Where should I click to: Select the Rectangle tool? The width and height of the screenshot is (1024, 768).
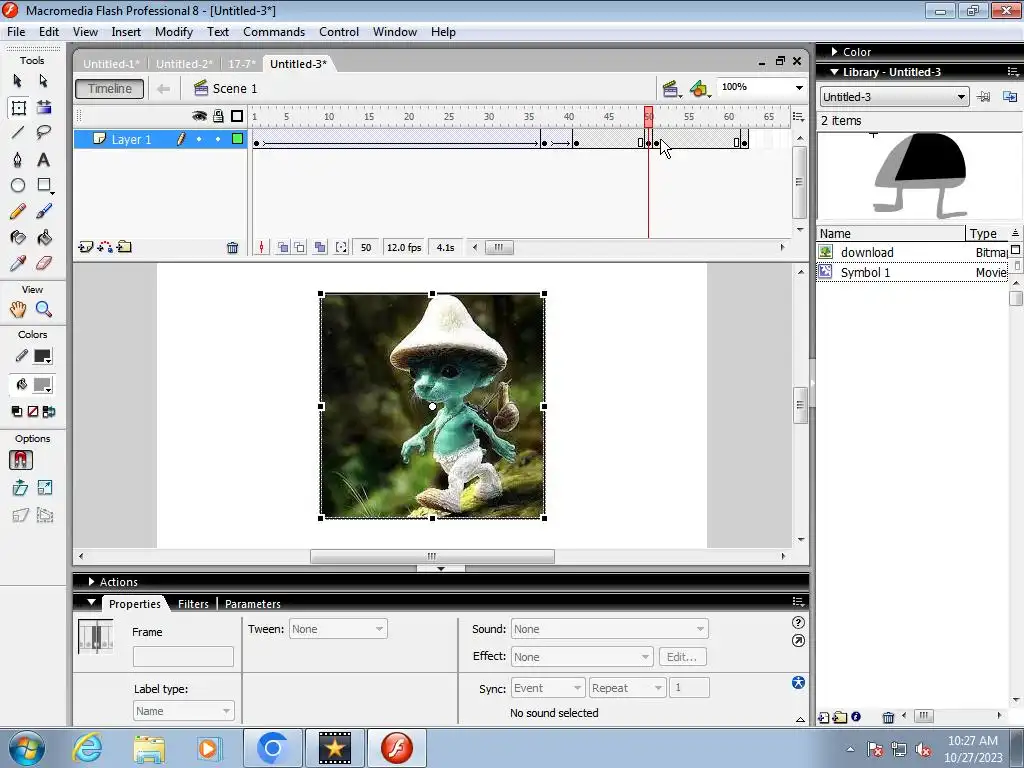pyautogui.click(x=44, y=185)
